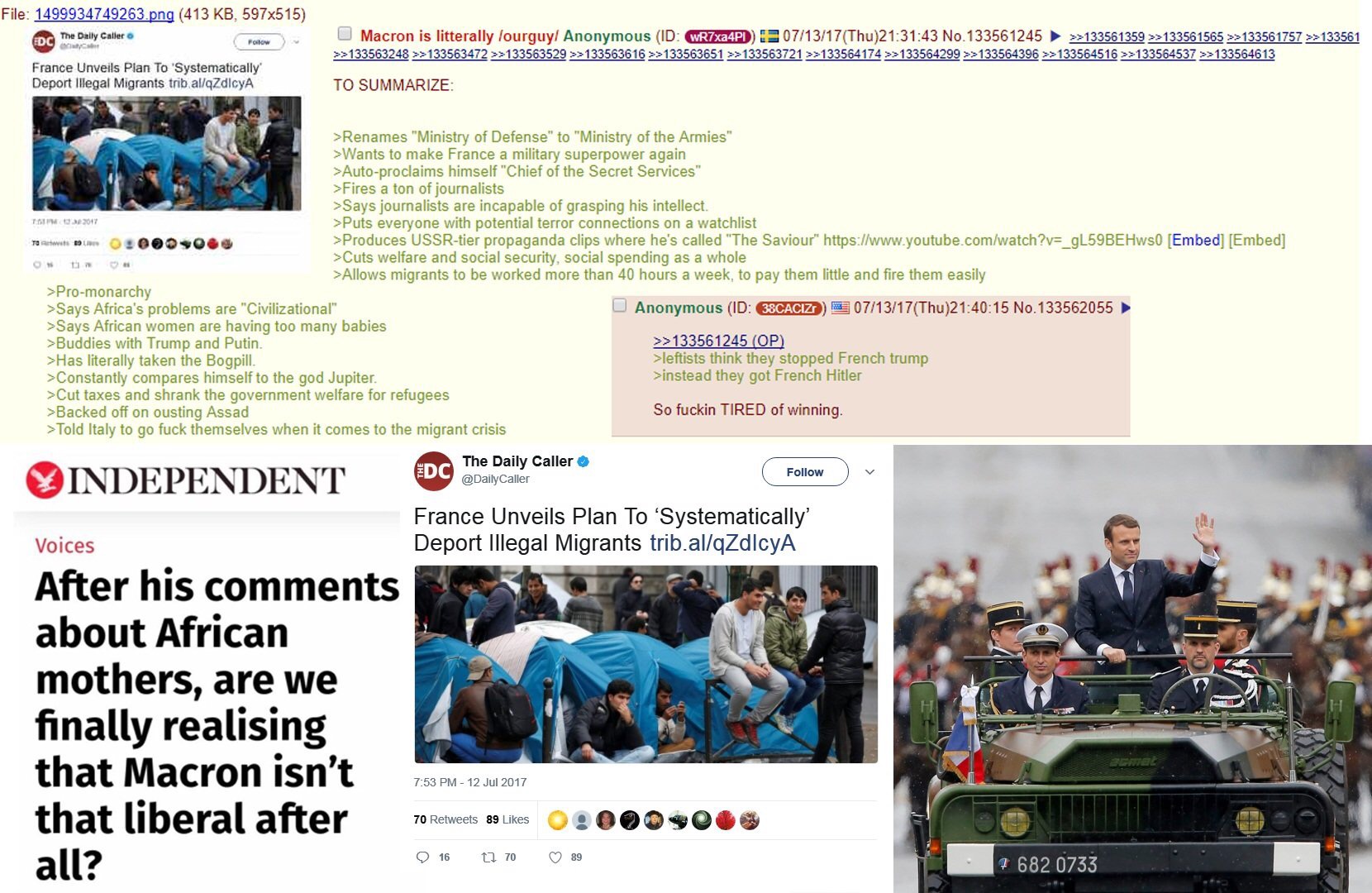Image resolution: width=1372 pixels, height=893 pixels.
Task: Click the reply icon on the large tweet
Action: click(x=422, y=857)
